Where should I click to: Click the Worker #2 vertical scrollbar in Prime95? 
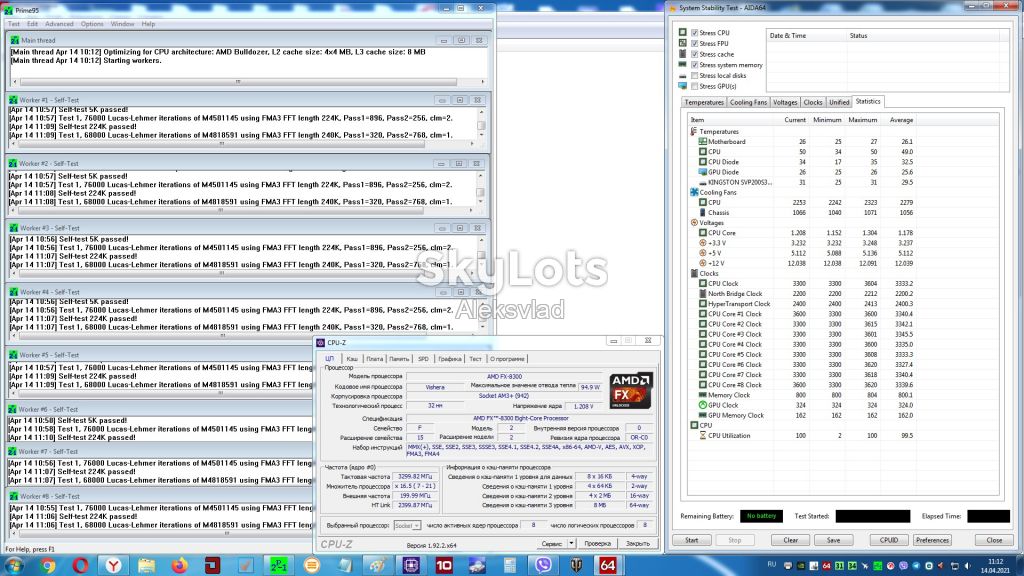481,189
